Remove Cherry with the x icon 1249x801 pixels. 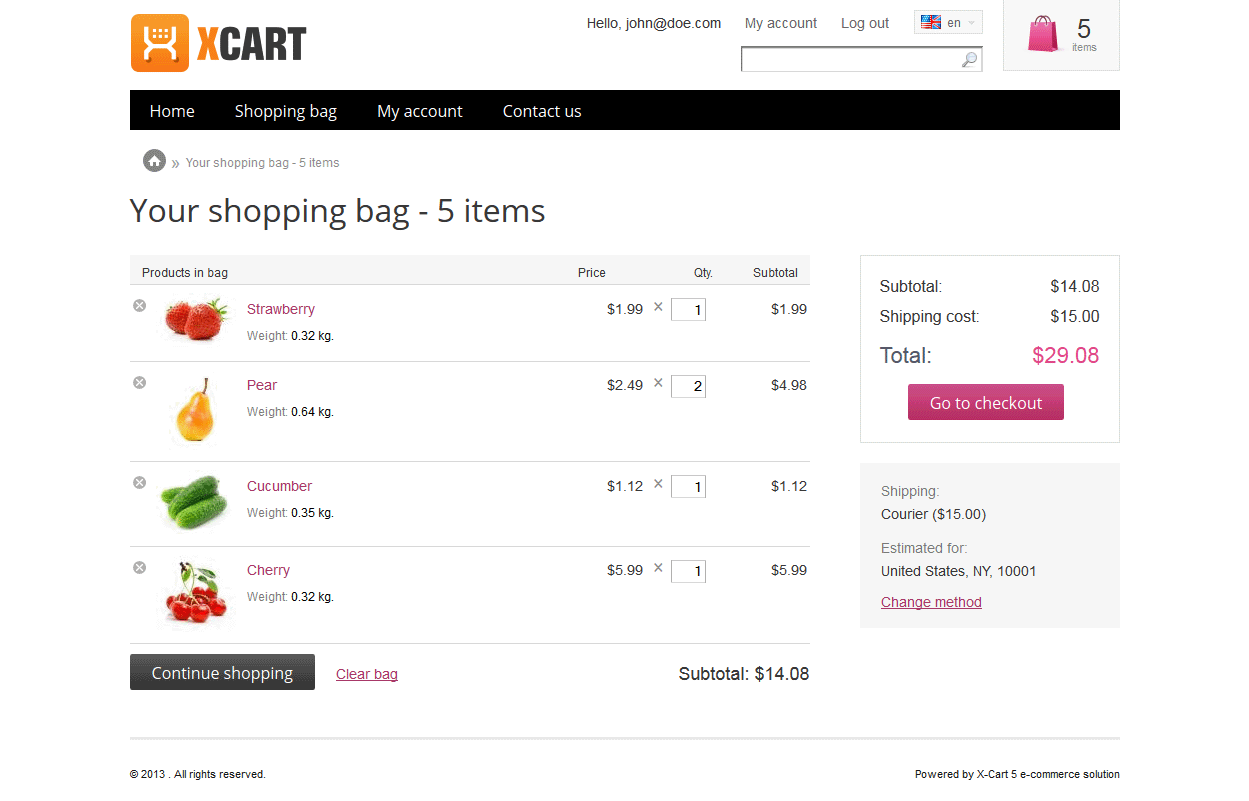pyautogui.click(x=140, y=568)
